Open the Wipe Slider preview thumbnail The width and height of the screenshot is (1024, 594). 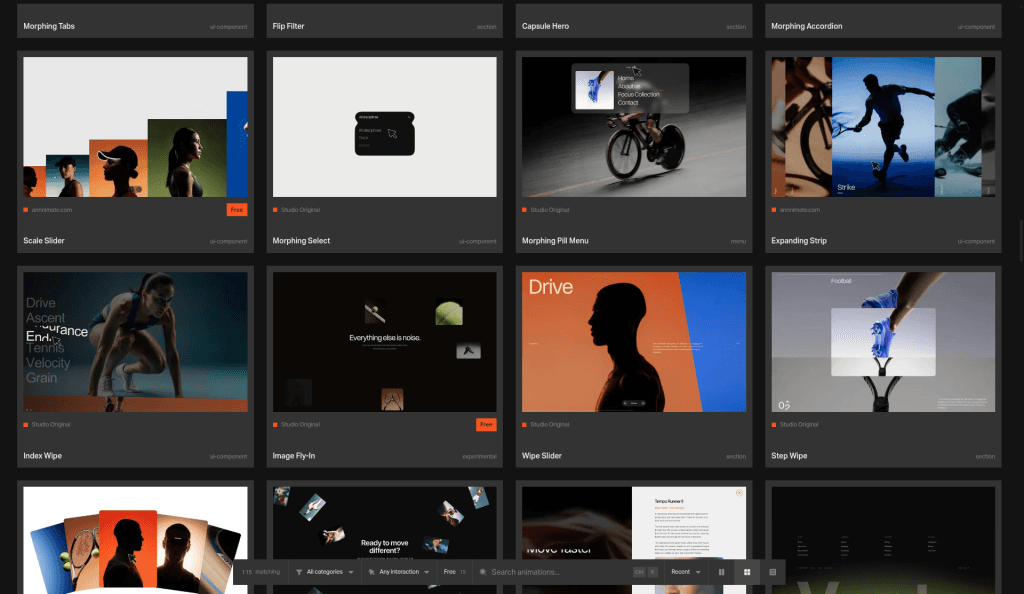634,342
